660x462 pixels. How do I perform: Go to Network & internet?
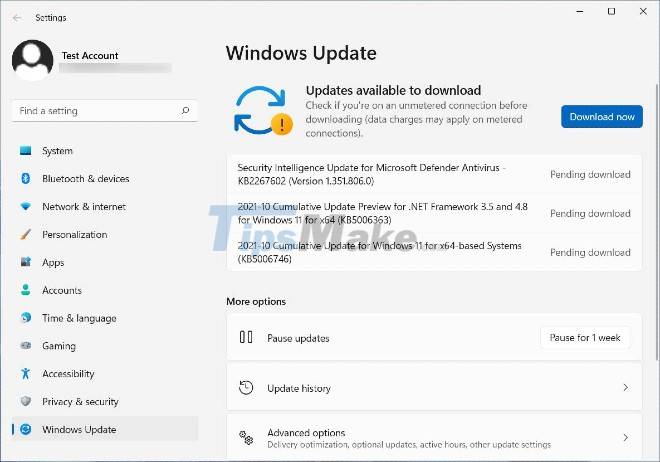coord(105,207)
